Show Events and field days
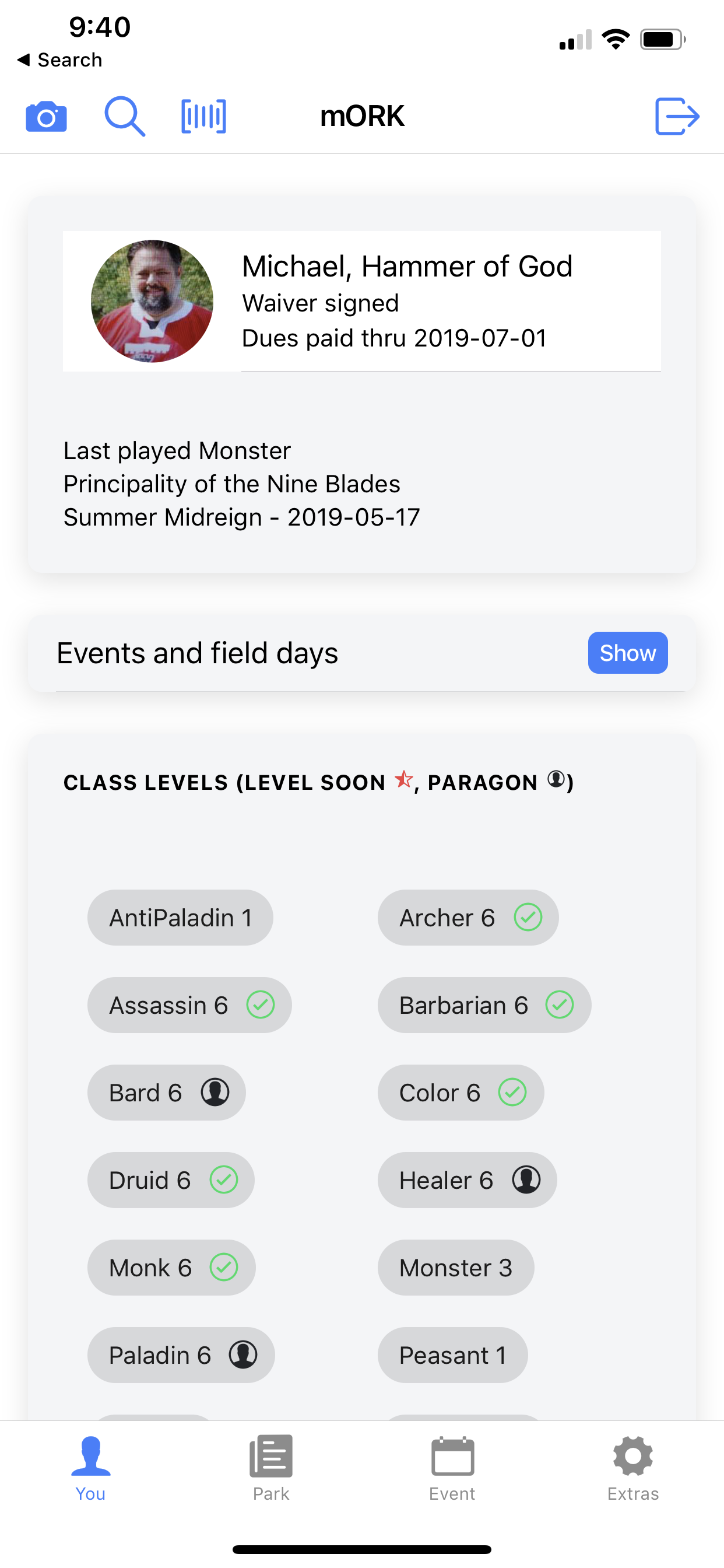 tap(627, 653)
